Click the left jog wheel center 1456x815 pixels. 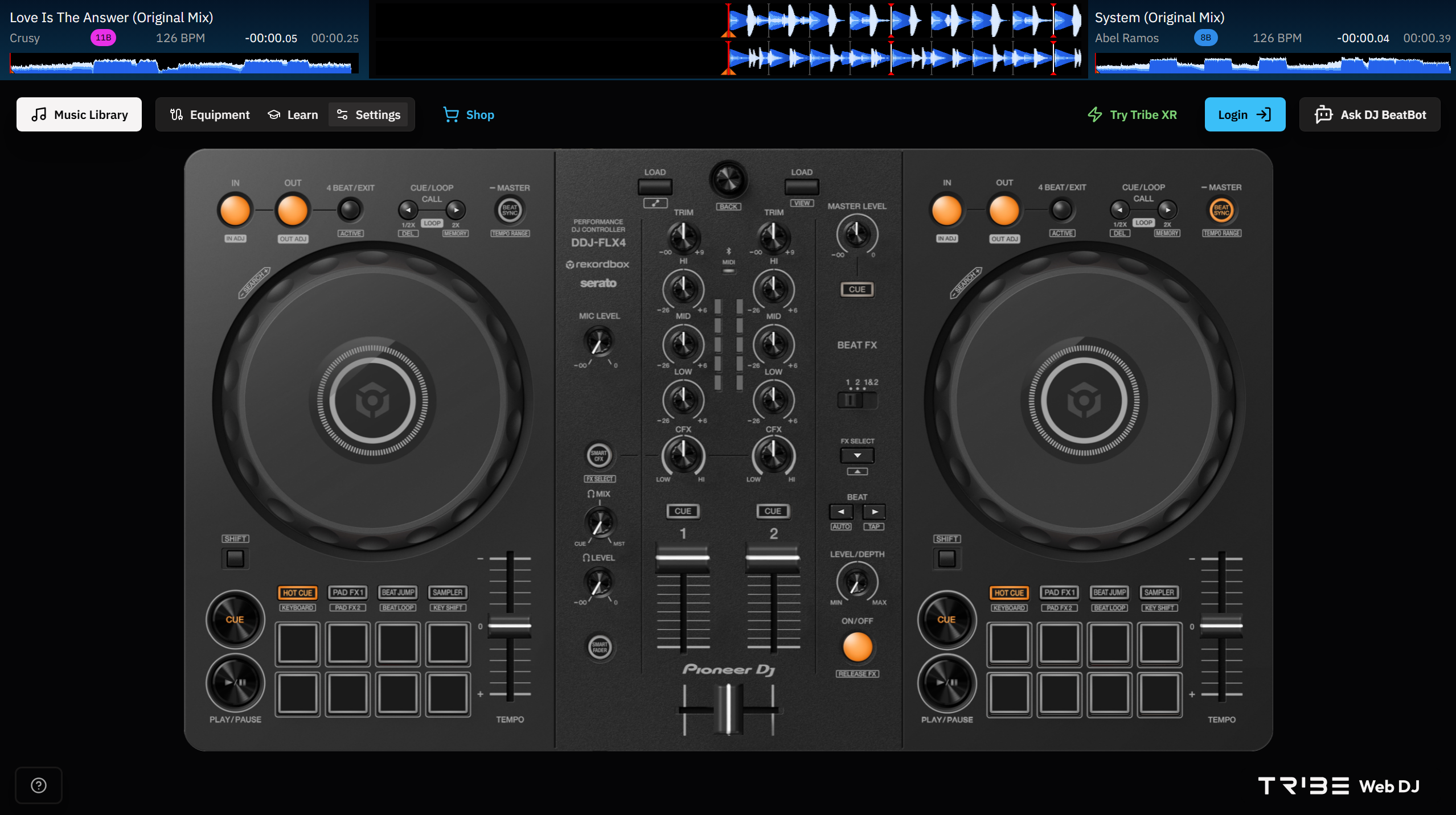[372, 401]
